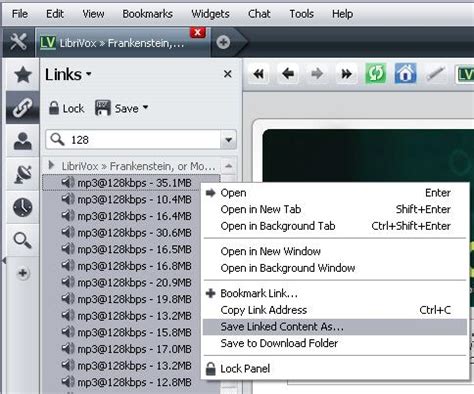Open the Help menu
This screenshot has height=394, width=474.
[x=342, y=14]
